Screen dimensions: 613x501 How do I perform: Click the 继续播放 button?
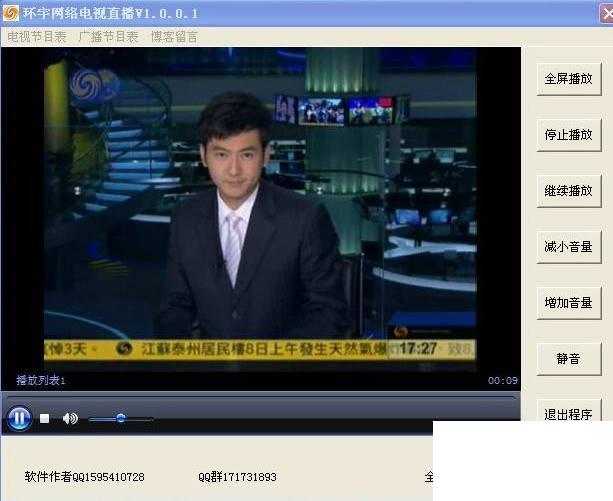click(x=569, y=191)
